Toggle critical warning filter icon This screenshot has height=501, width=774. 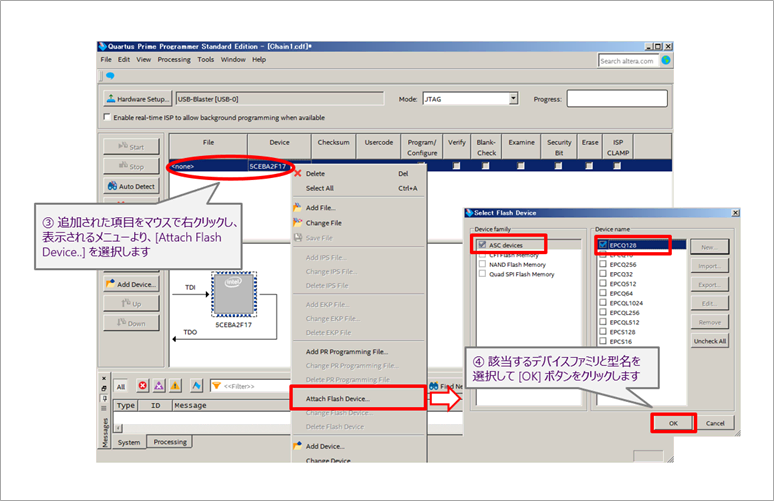pyautogui.click(x=159, y=386)
